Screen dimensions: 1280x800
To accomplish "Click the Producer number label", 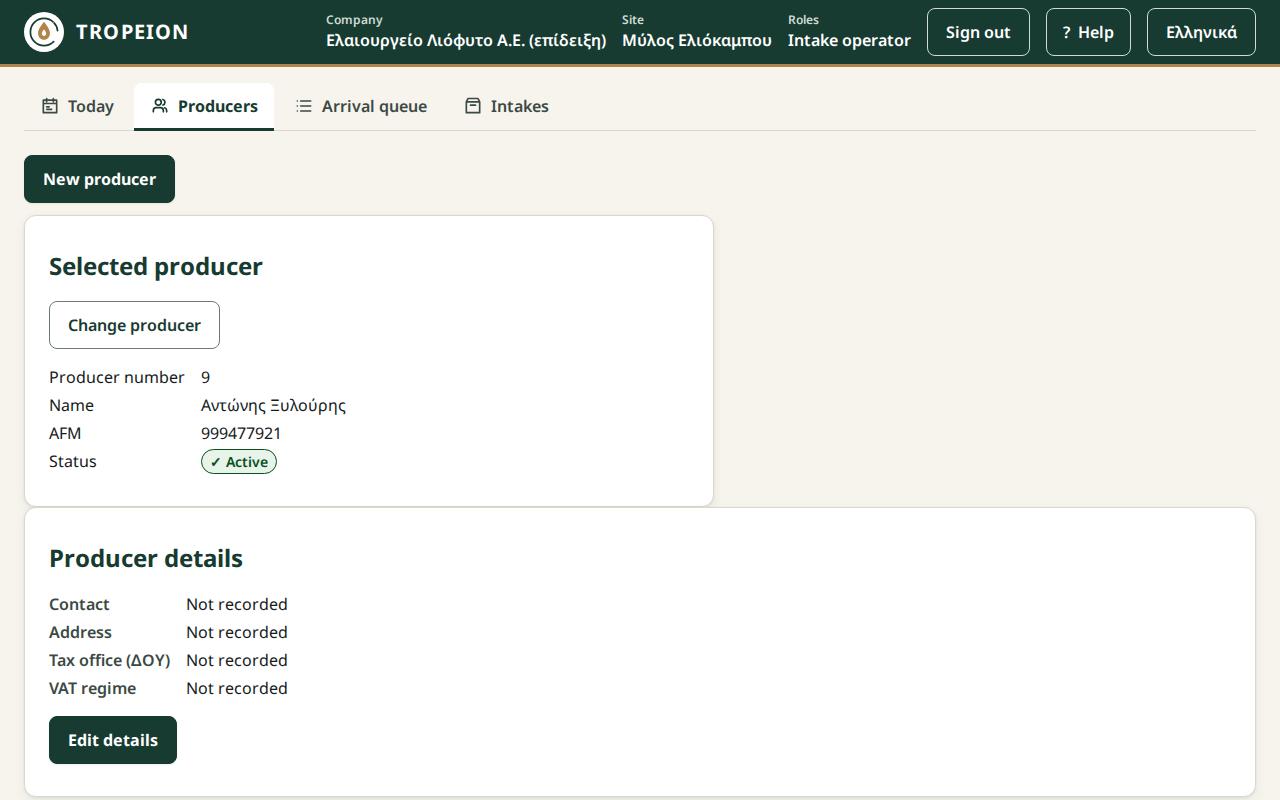I will pos(117,377).
